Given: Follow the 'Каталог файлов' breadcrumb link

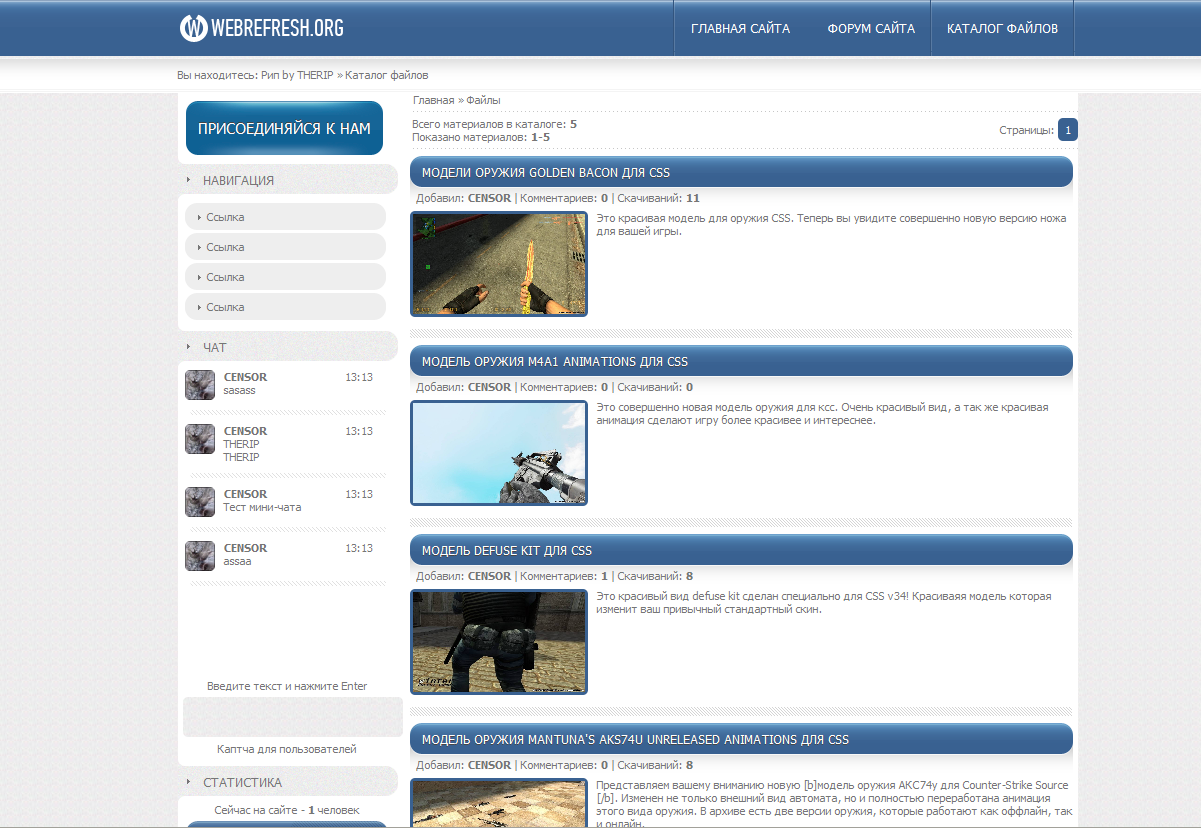Looking at the screenshot, I should pyautogui.click(x=387, y=75).
